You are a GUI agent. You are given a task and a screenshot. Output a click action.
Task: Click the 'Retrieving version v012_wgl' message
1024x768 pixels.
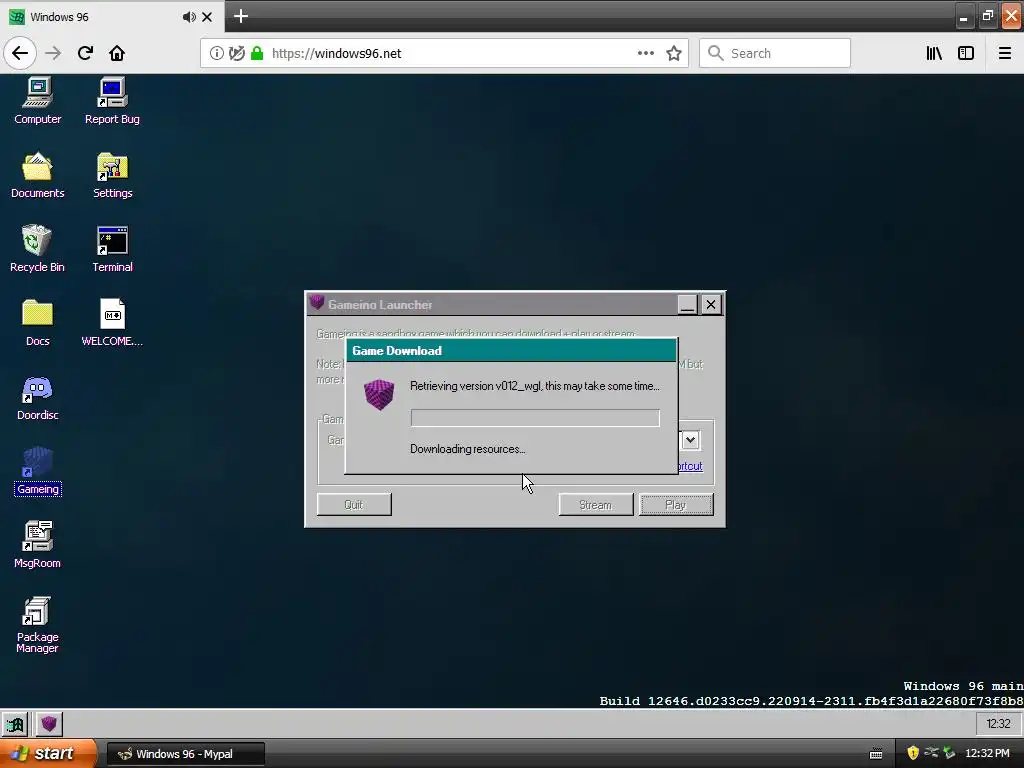[535, 386]
